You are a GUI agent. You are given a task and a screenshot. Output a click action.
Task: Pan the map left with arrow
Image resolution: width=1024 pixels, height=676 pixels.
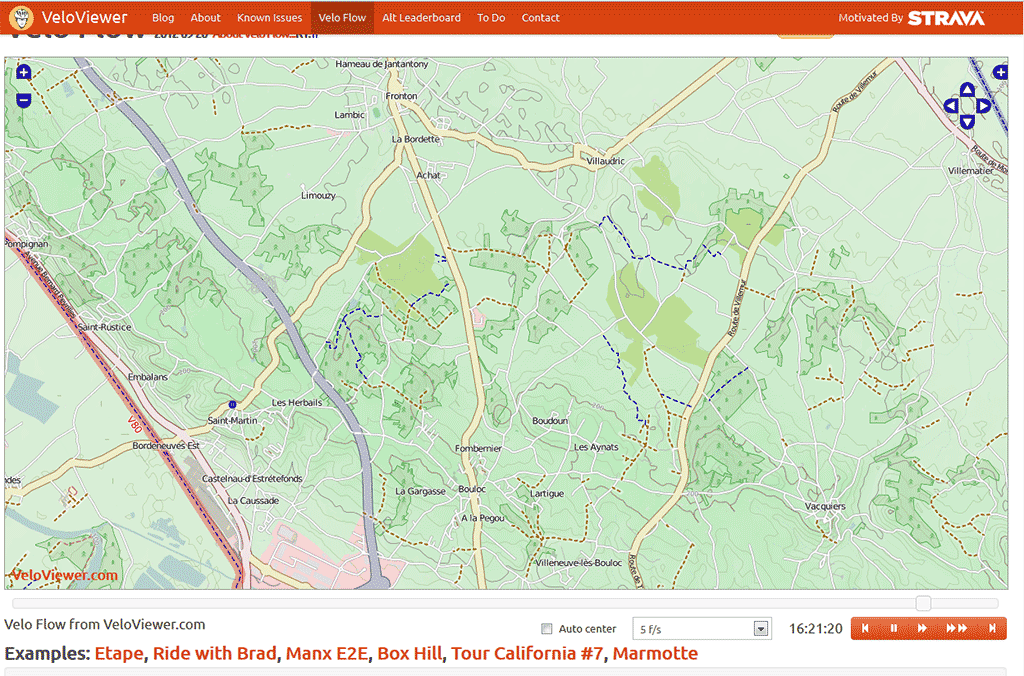(x=952, y=106)
